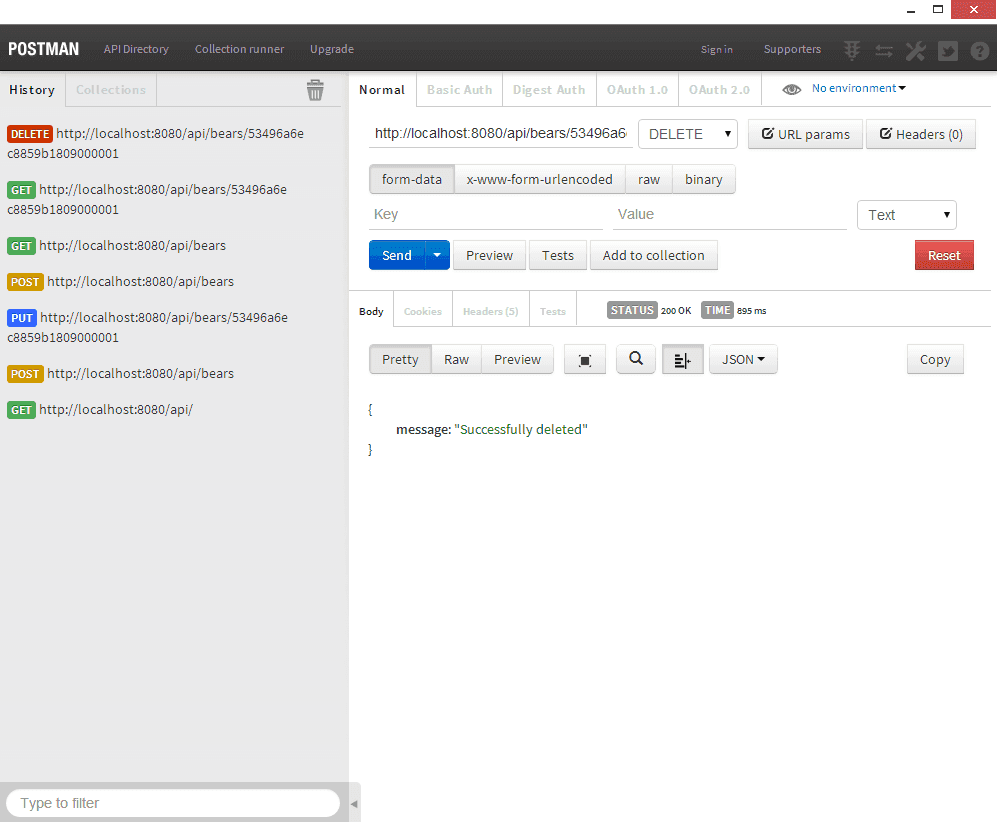Open the JSON format dropdown
Screen dimensions: 997x822
click(x=743, y=359)
